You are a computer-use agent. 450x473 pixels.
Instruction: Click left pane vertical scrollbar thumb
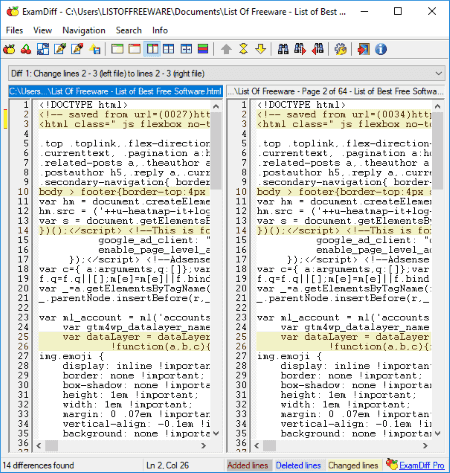click(216, 151)
